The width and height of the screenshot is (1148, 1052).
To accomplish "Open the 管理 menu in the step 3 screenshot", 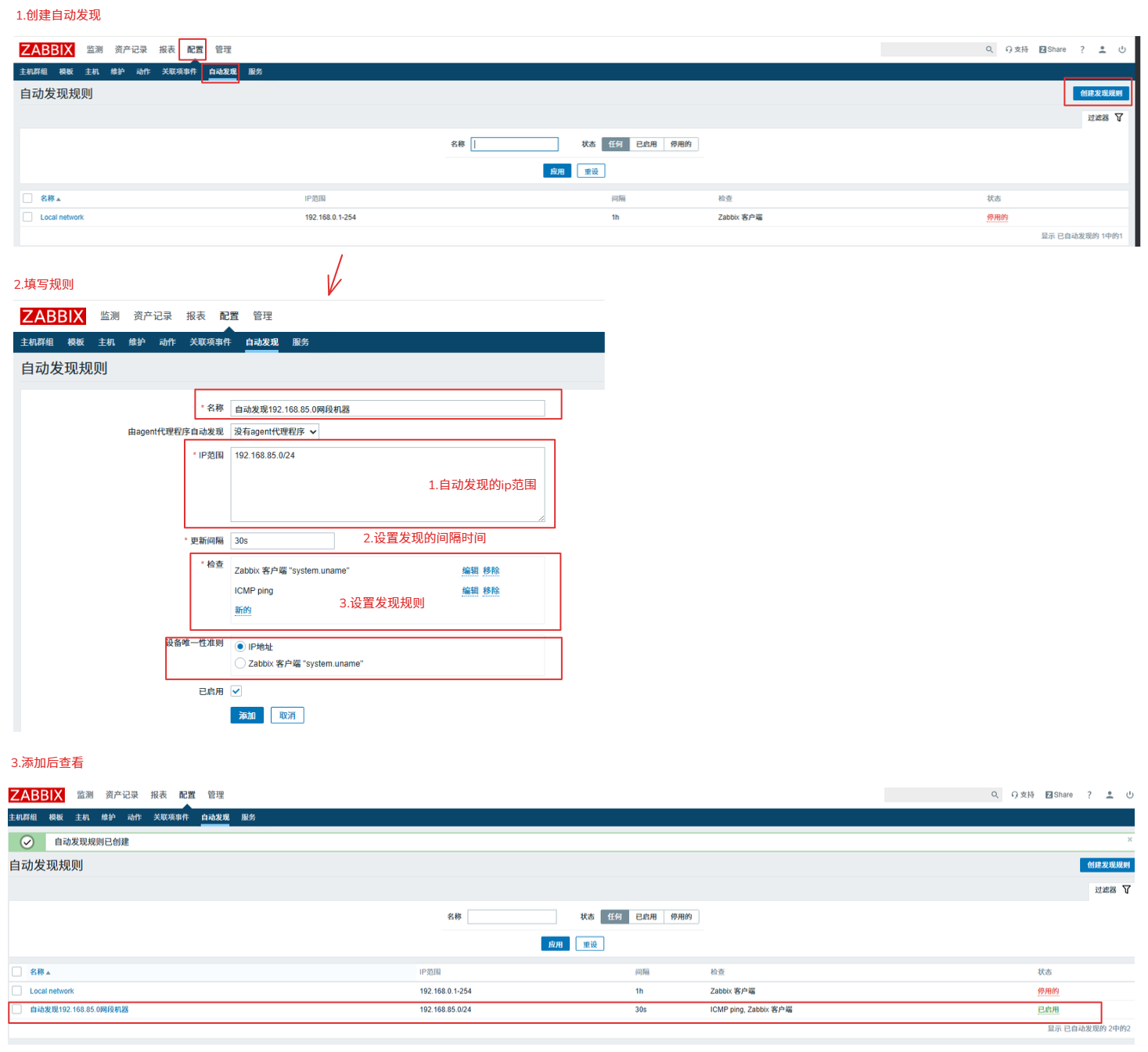I will [216, 794].
